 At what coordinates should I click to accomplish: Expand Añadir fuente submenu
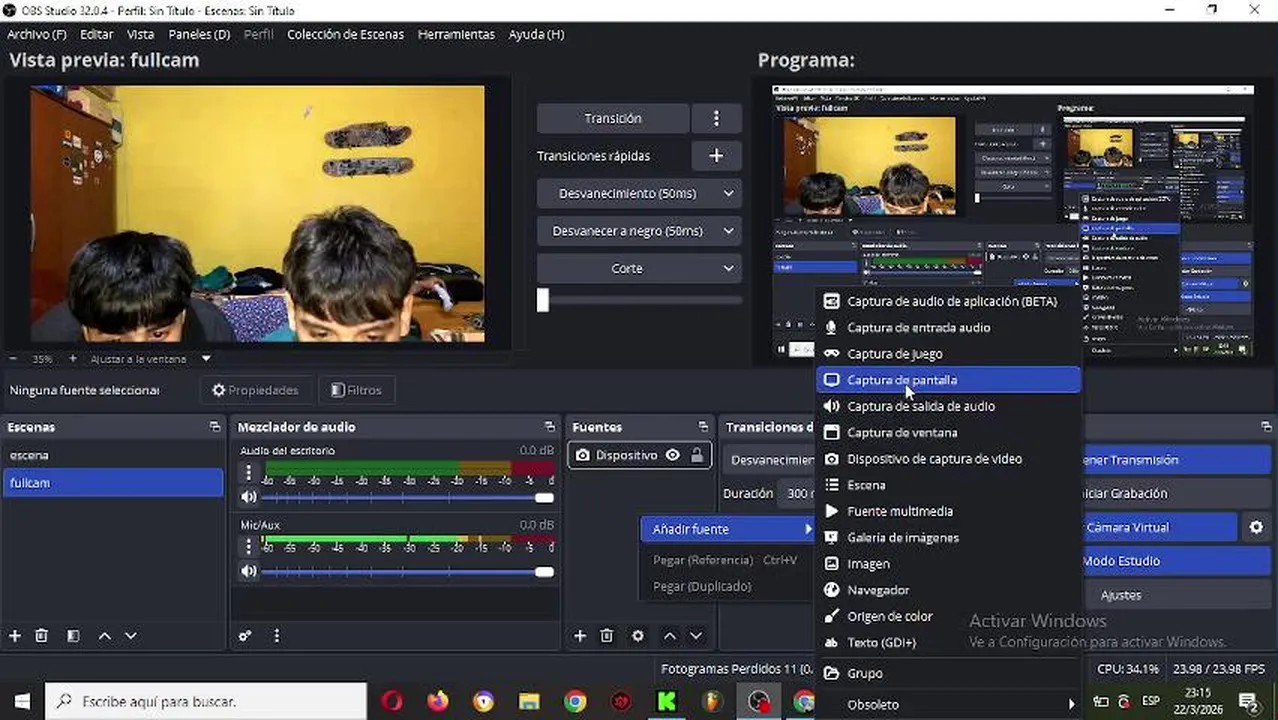[x=729, y=529]
